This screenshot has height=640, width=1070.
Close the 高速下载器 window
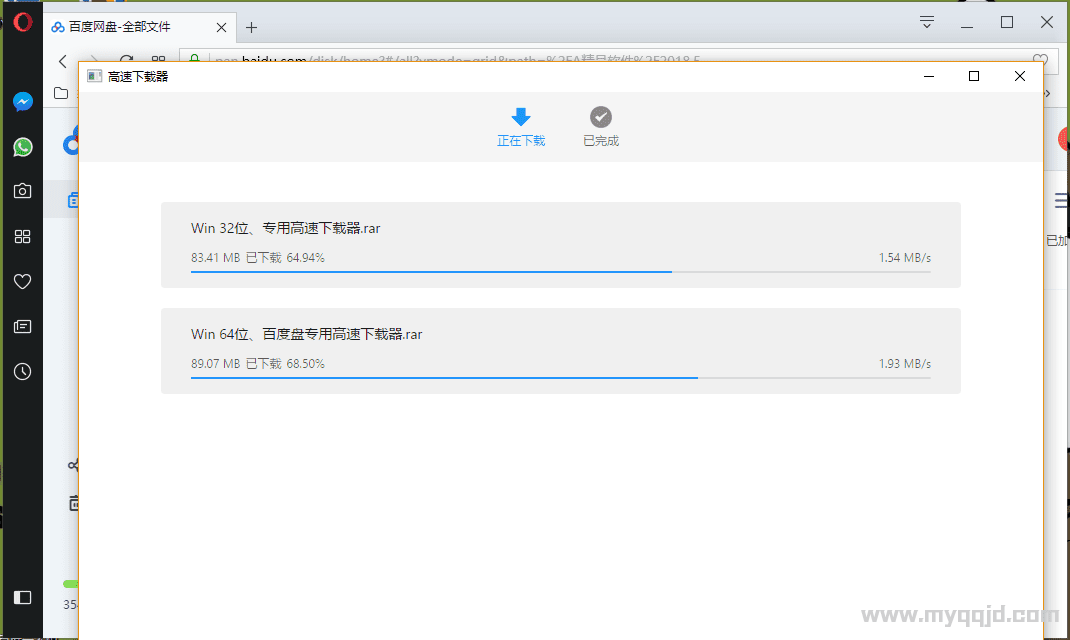click(x=1020, y=76)
